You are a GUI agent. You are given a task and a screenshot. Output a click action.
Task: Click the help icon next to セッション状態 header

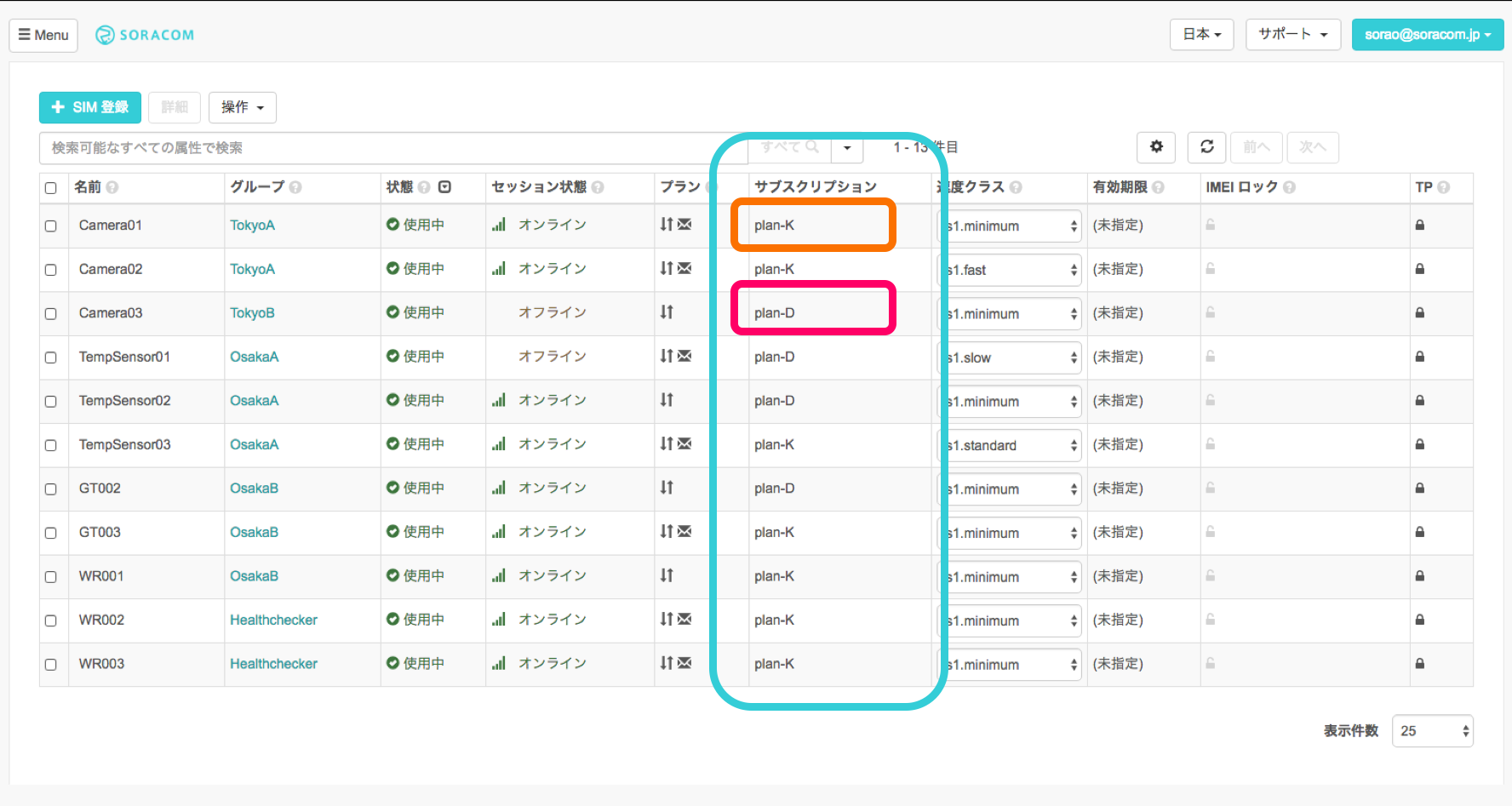598,187
